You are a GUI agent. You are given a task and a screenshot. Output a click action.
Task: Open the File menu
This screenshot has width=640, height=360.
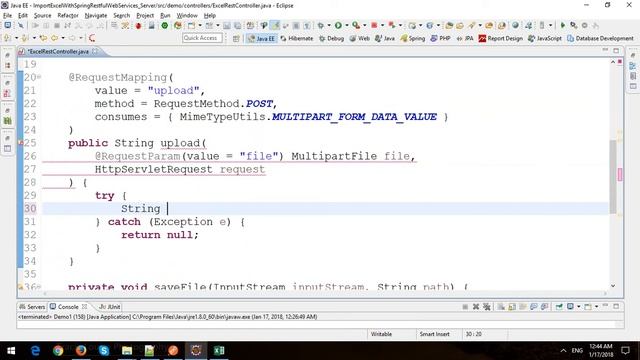point(7,16)
